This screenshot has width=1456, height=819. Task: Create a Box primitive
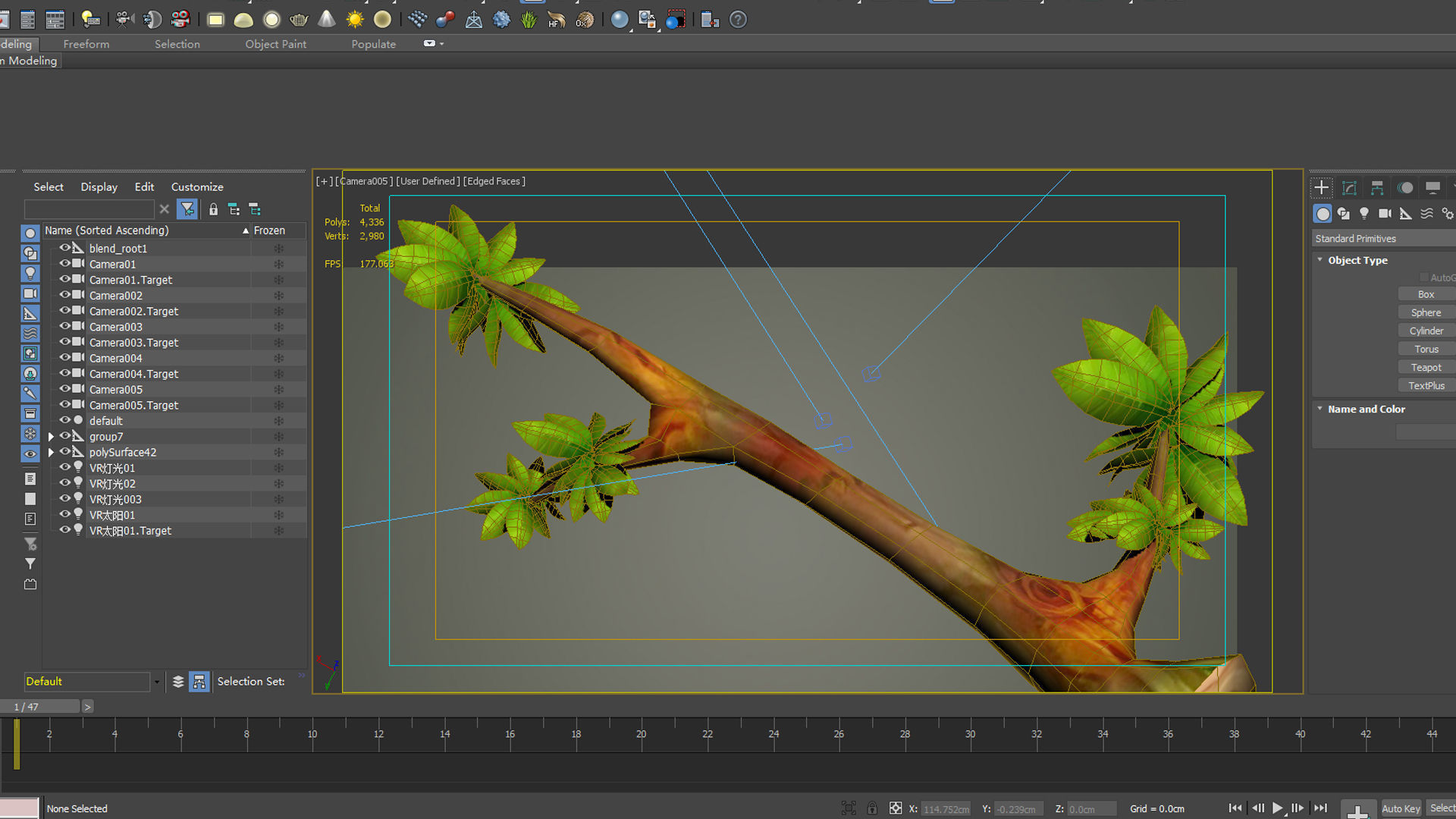click(x=1426, y=294)
